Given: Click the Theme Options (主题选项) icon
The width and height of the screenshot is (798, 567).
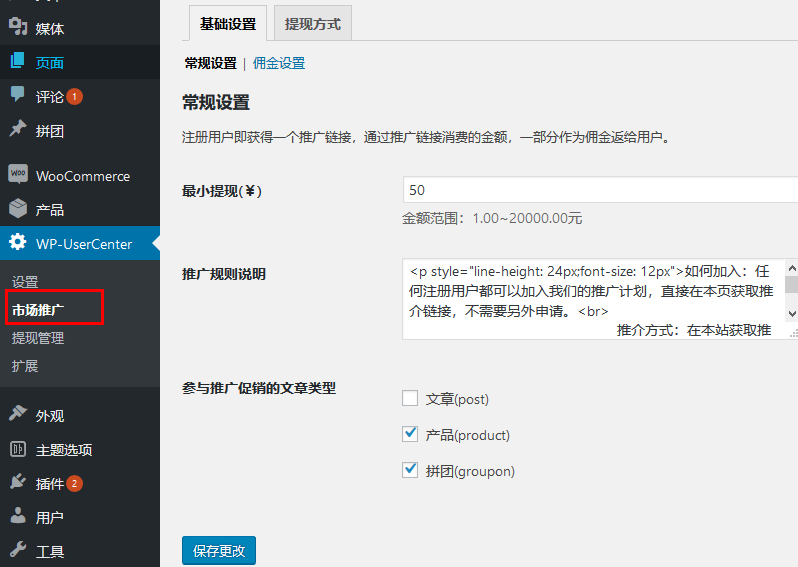Looking at the screenshot, I should click(x=18, y=449).
